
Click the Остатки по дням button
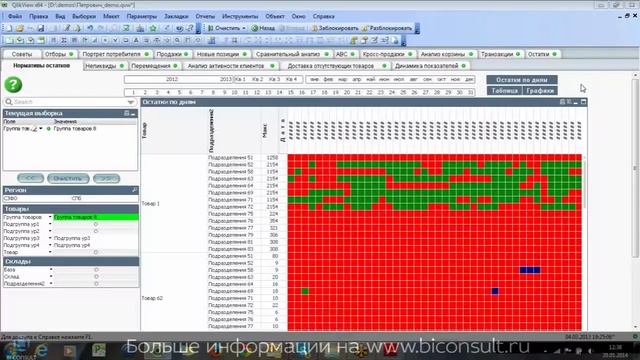[x=522, y=80]
